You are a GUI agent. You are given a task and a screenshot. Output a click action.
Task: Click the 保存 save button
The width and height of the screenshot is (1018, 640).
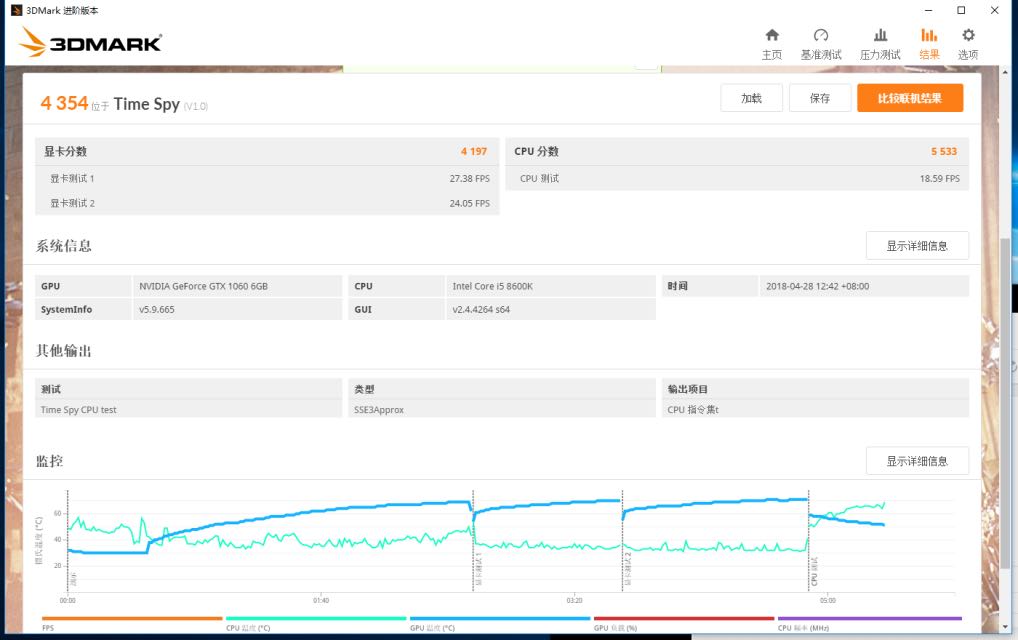820,98
